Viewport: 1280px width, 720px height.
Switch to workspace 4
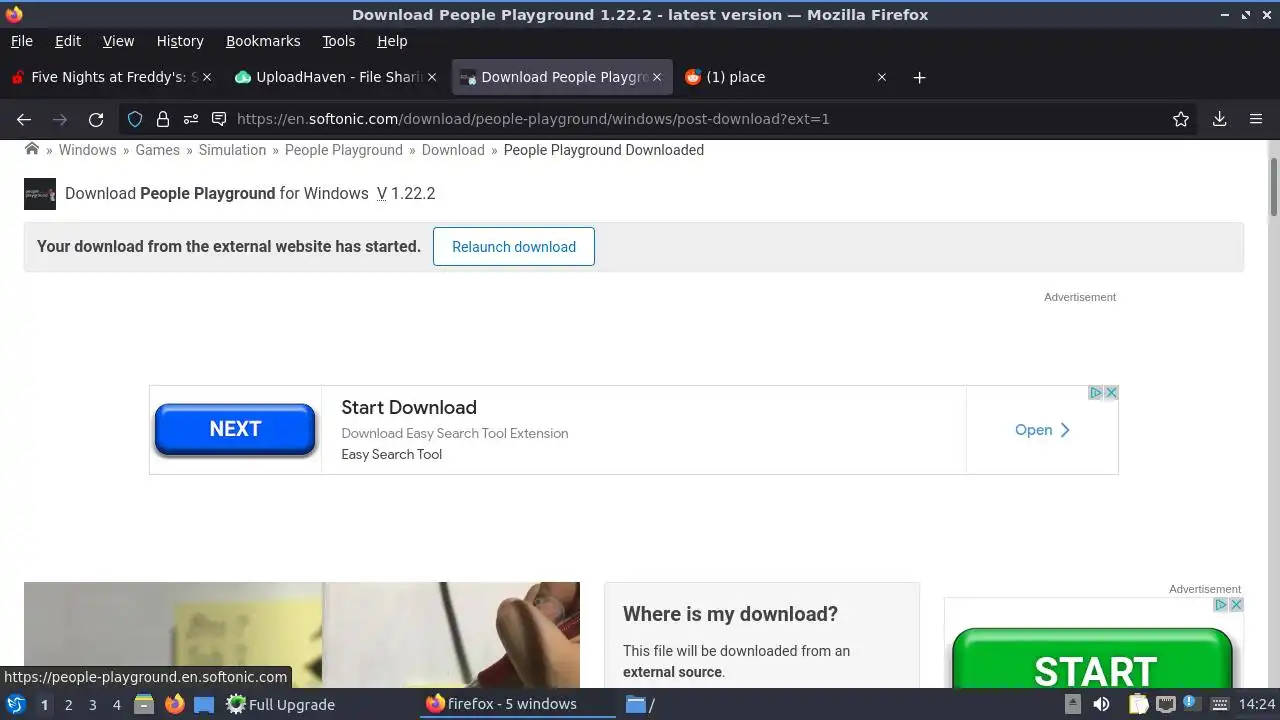[116, 704]
